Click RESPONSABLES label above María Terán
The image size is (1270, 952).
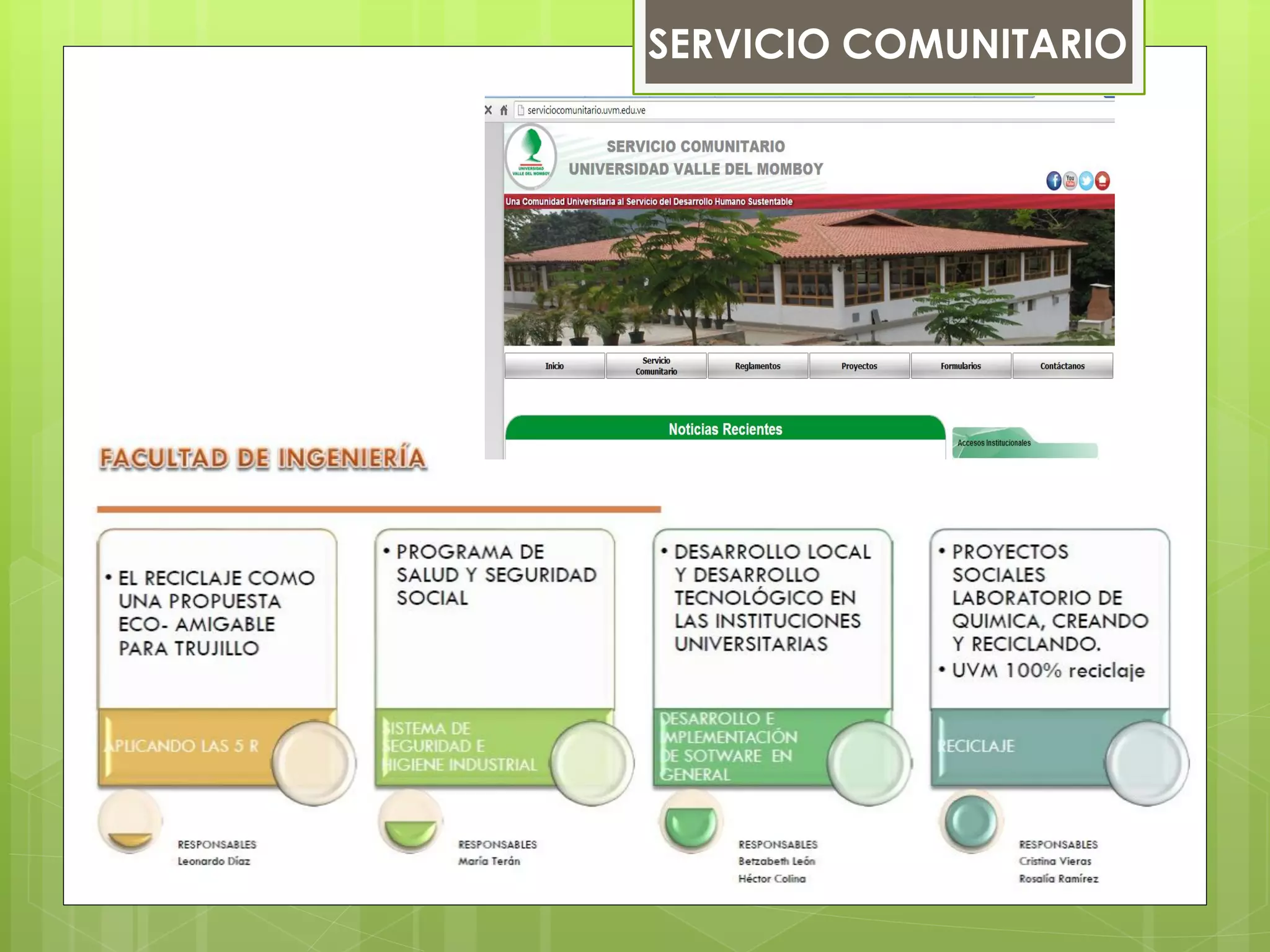click(x=497, y=844)
